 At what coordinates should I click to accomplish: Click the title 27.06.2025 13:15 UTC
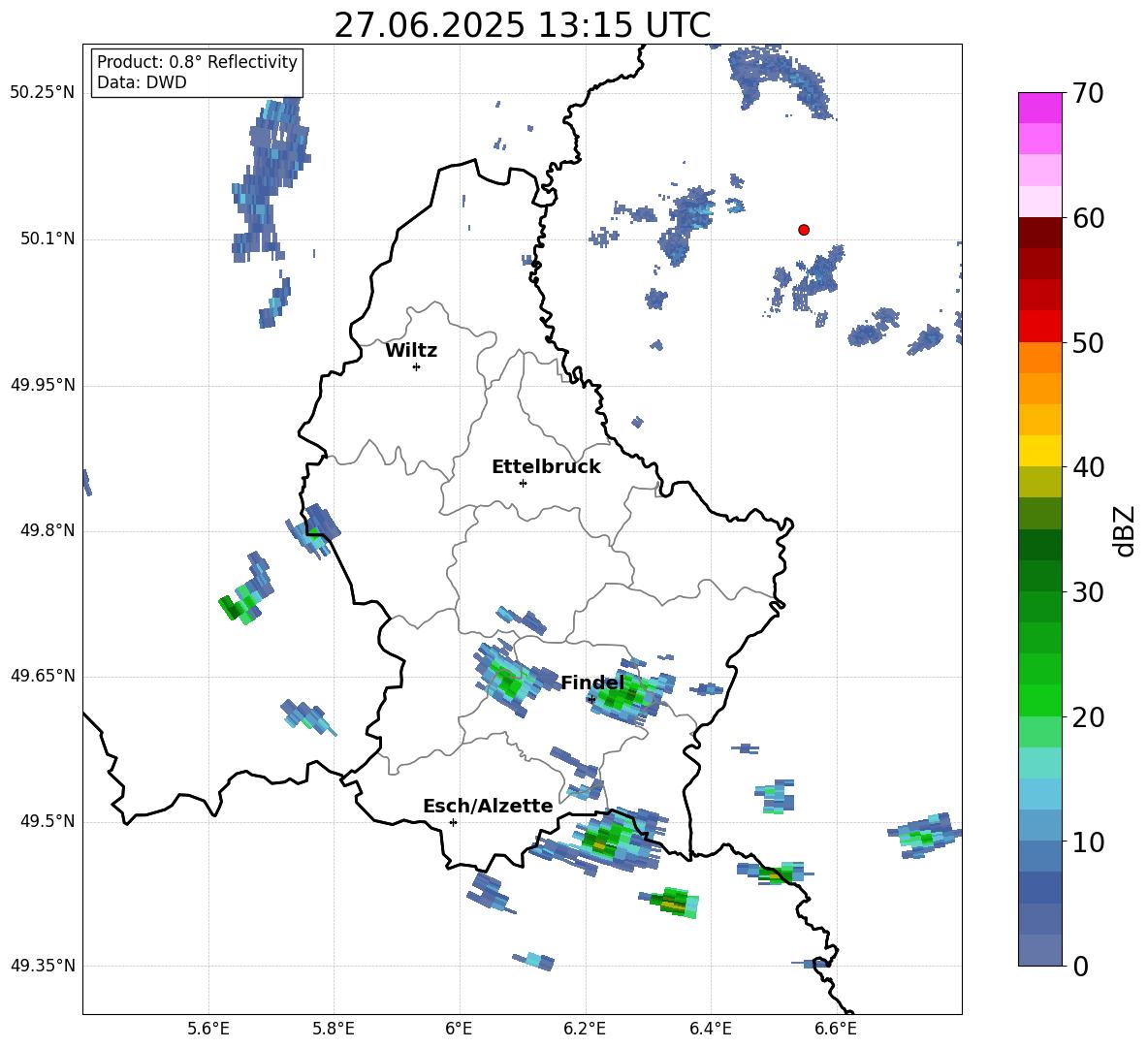pyautogui.click(x=522, y=25)
